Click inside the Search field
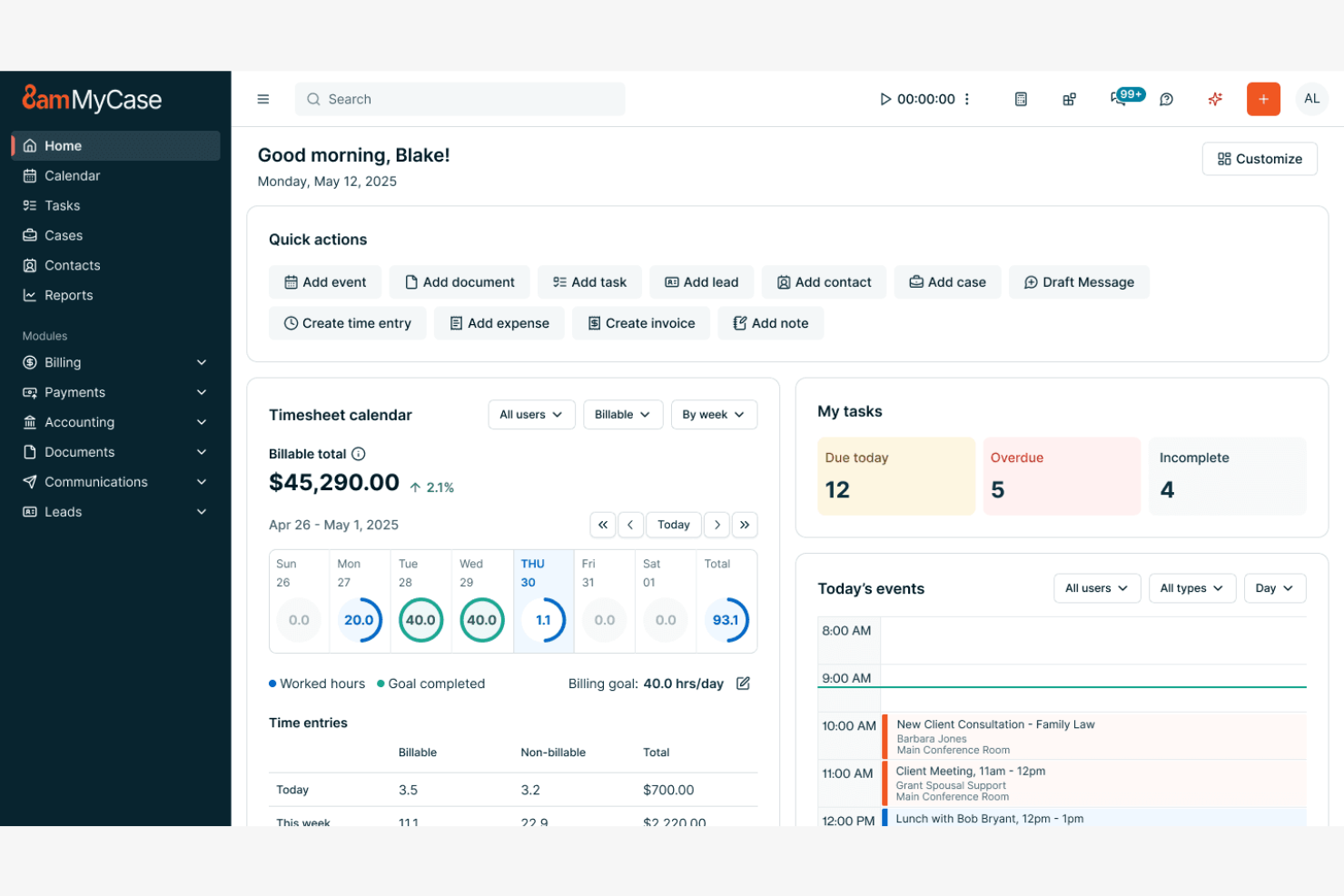Image resolution: width=1344 pixels, height=896 pixels. 460,99
